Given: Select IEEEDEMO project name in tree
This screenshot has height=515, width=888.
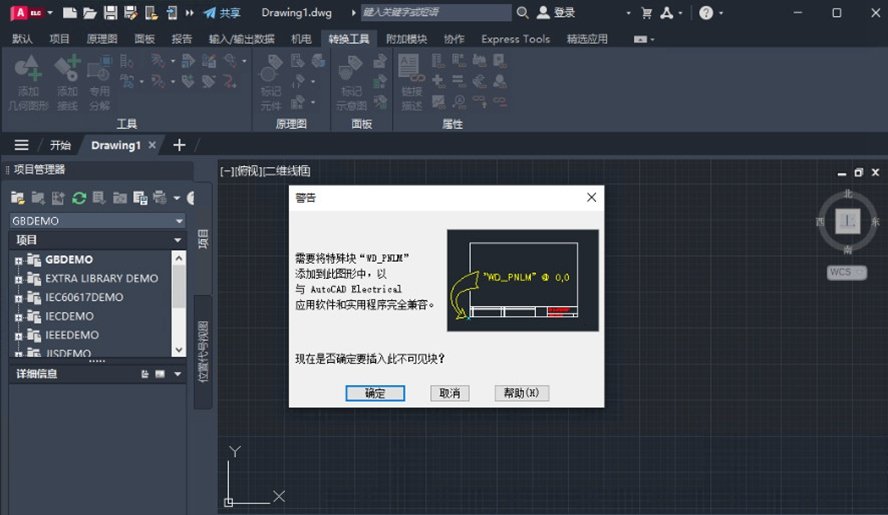Looking at the screenshot, I should pyautogui.click(x=72, y=335).
